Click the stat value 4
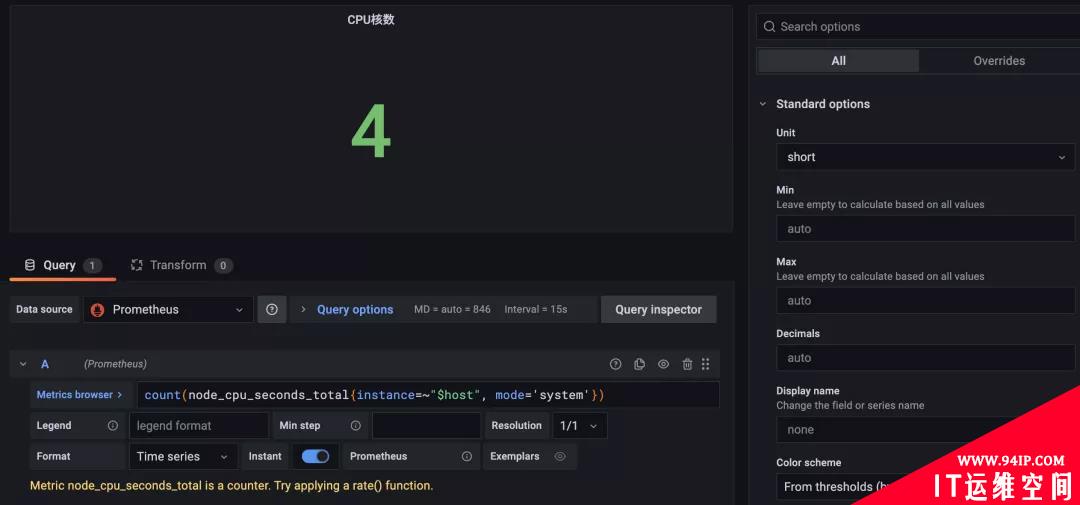 tap(371, 132)
